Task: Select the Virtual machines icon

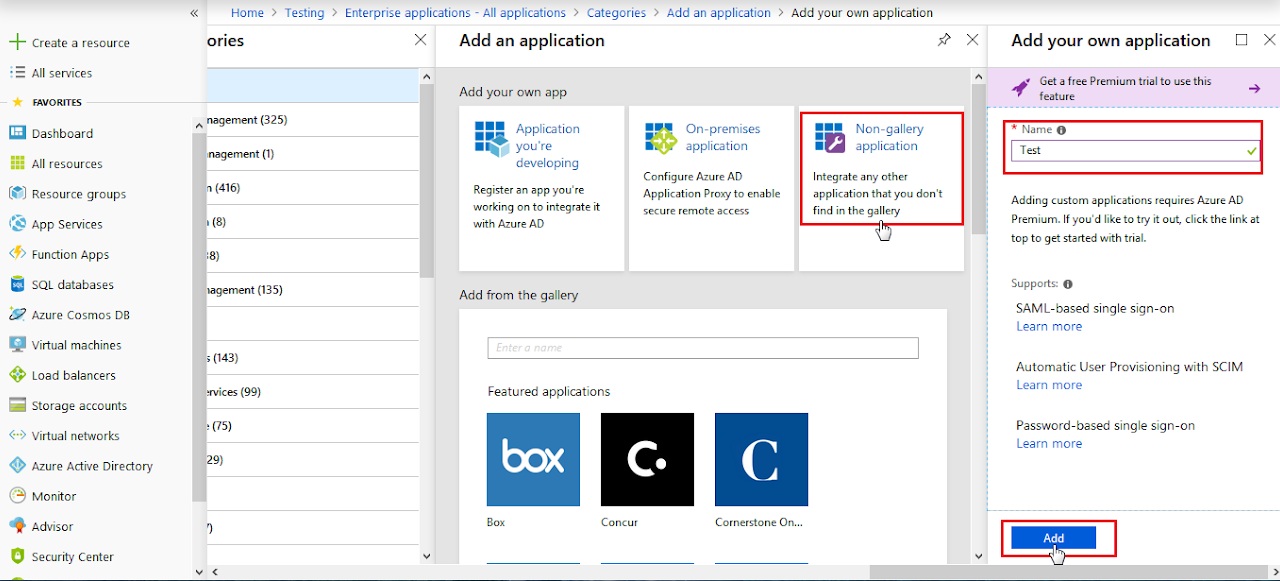Action: [16, 344]
